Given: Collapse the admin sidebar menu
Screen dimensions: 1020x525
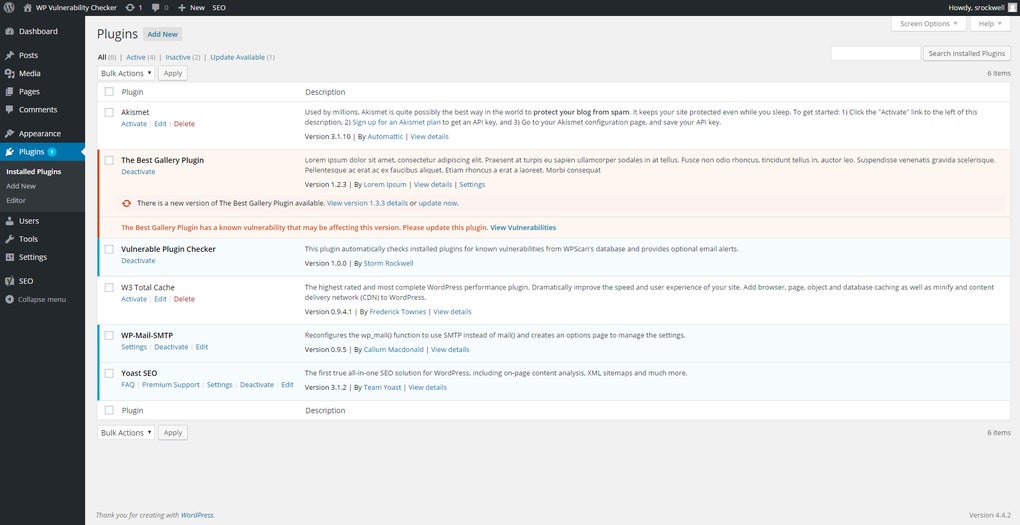Looking at the screenshot, I should [x=41, y=299].
